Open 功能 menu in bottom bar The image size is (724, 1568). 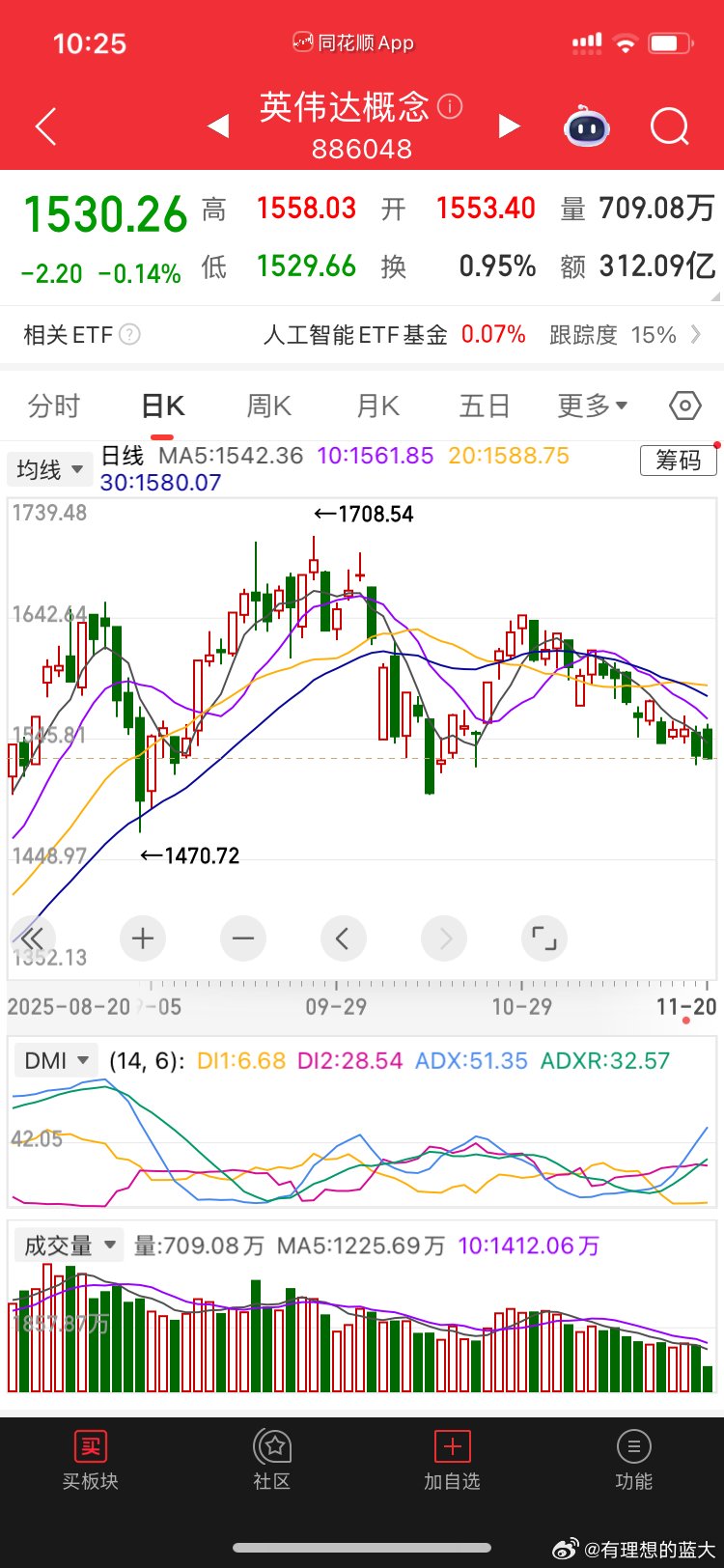634,1461
